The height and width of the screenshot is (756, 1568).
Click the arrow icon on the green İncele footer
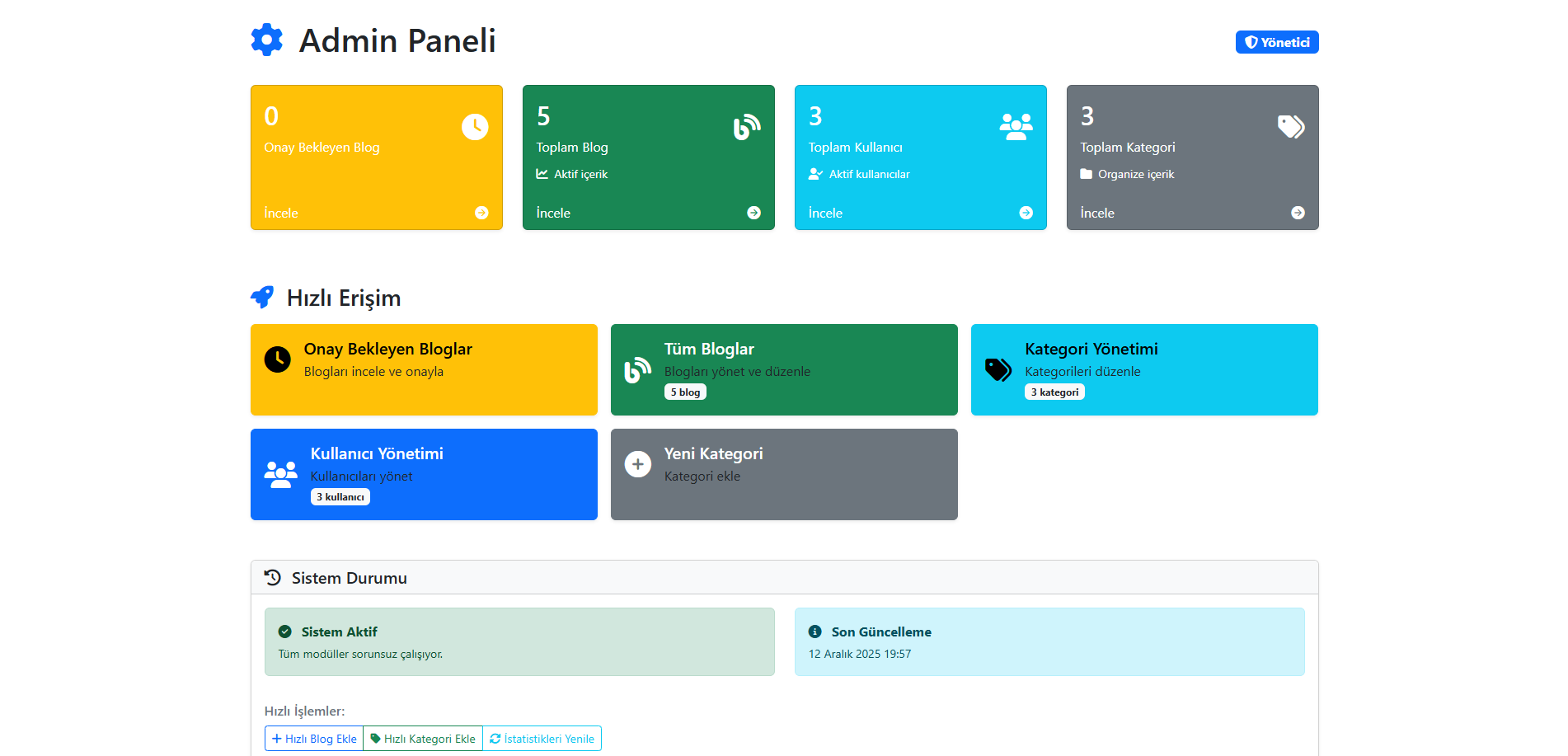753,213
